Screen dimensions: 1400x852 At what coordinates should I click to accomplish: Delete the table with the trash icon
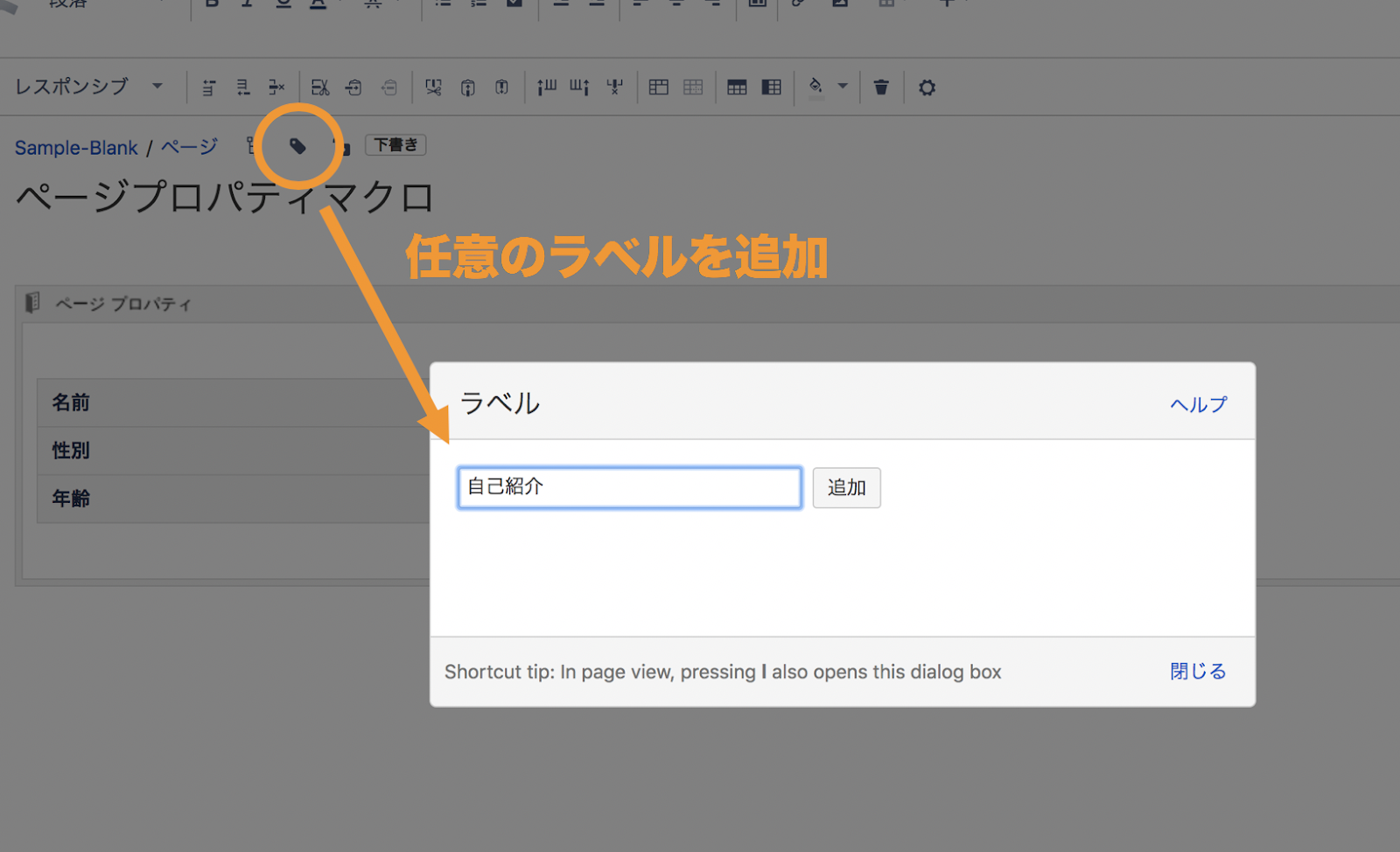click(881, 87)
